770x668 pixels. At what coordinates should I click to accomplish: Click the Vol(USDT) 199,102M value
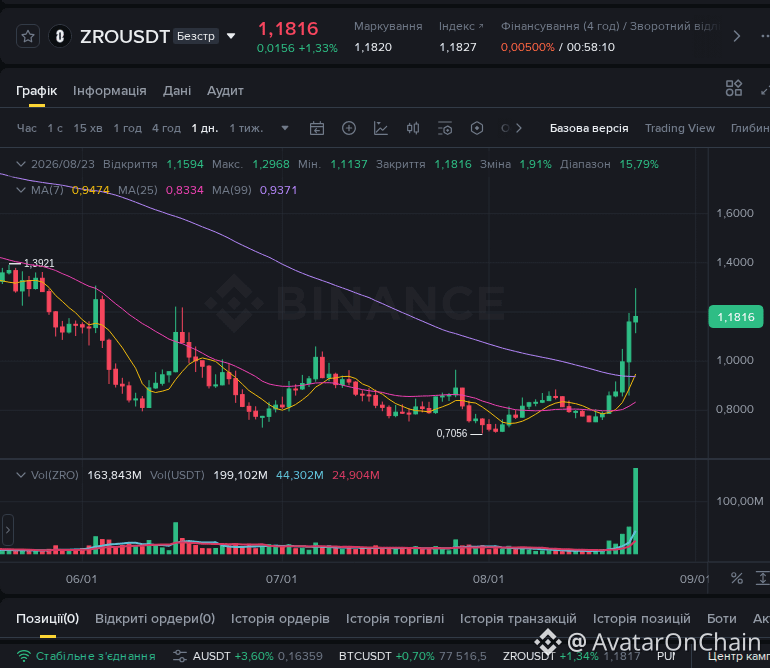click(241, 475)
